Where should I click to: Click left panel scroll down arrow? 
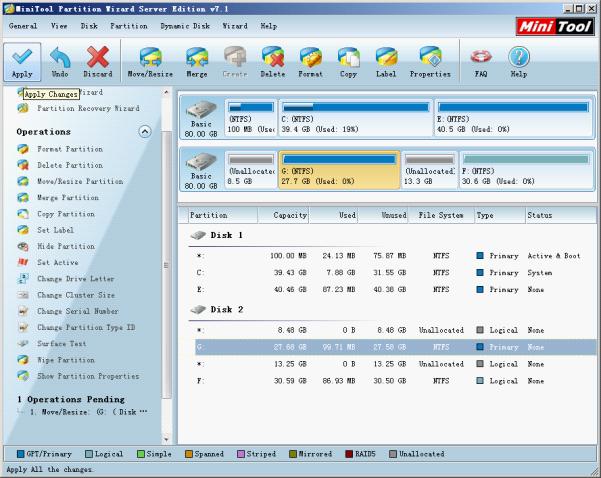pos(166,439)
